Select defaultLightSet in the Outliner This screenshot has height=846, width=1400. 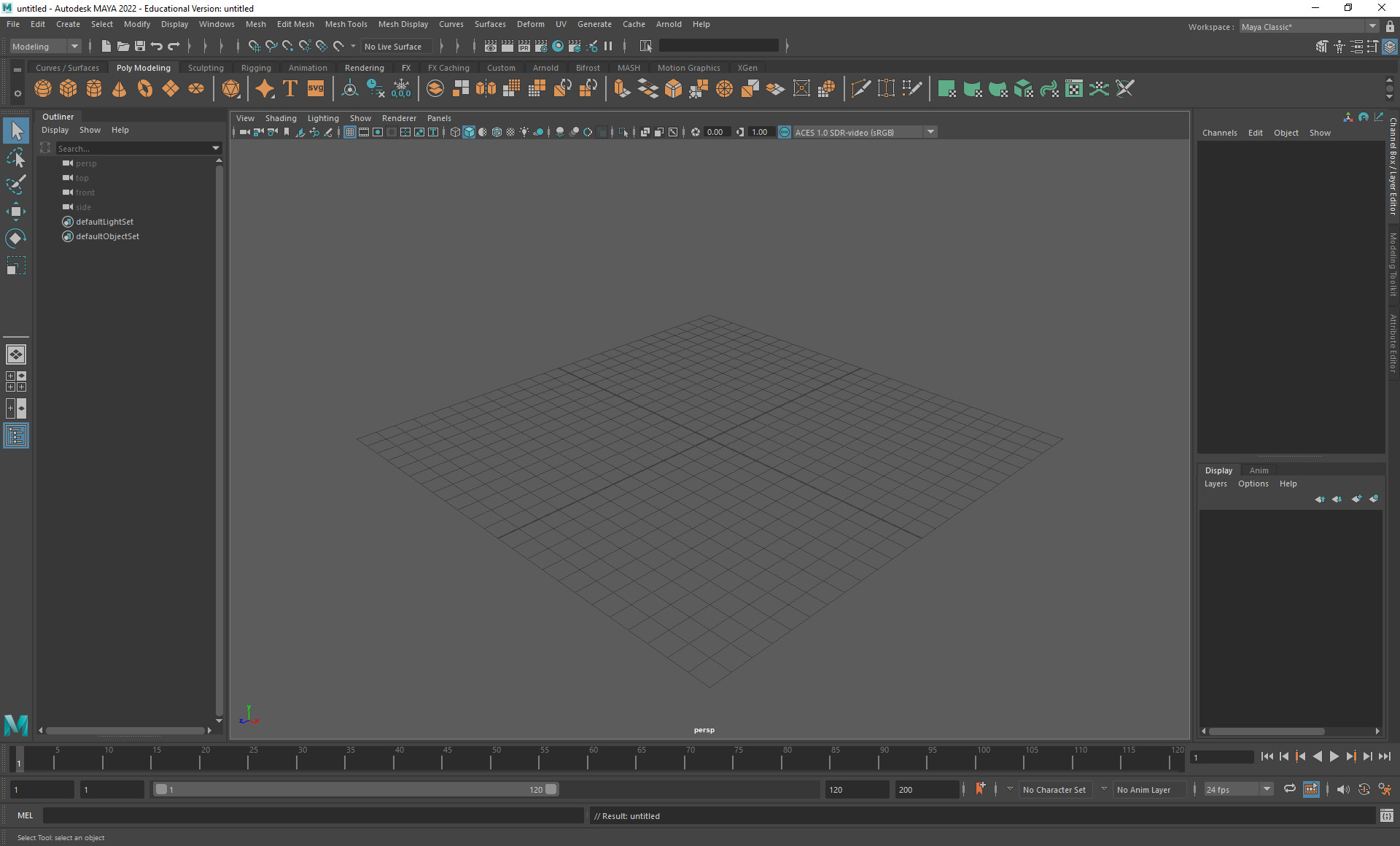pyautogui.click(x=104, y=222)
